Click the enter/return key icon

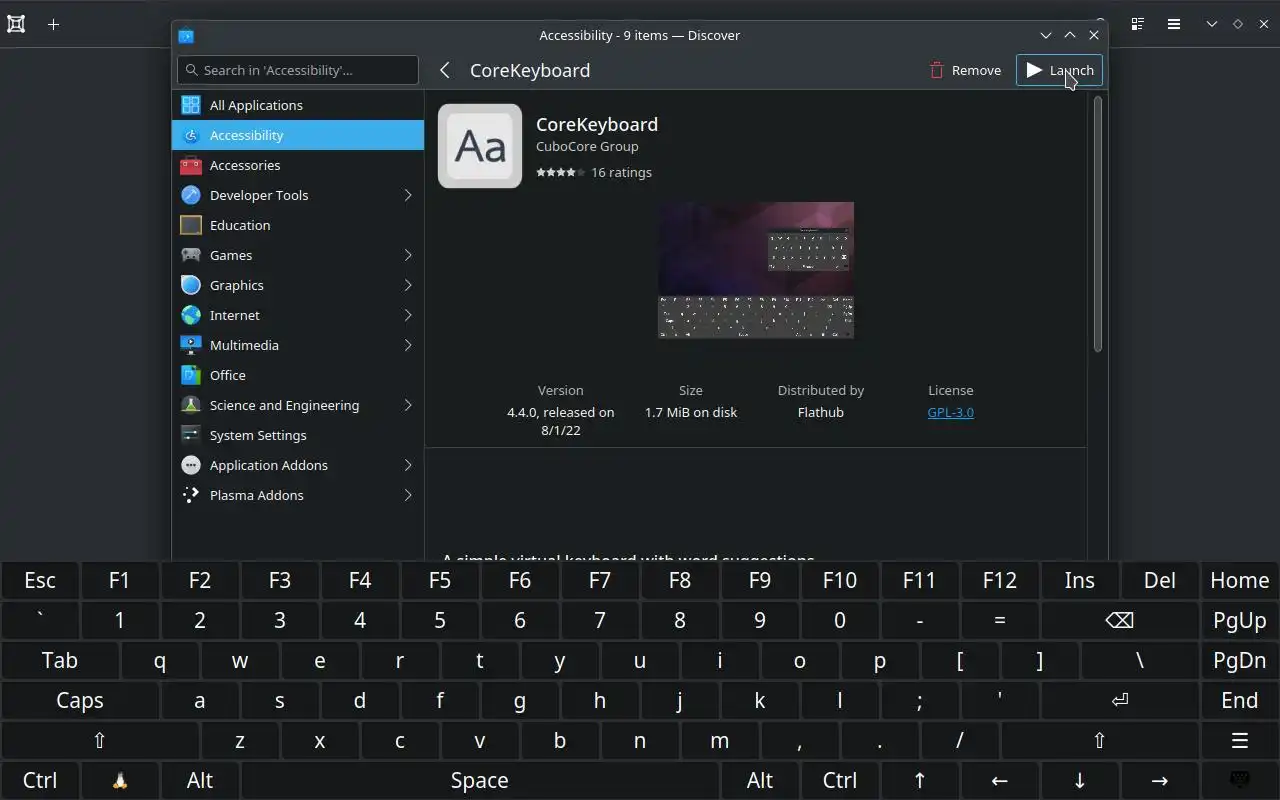click(1120, 700)
